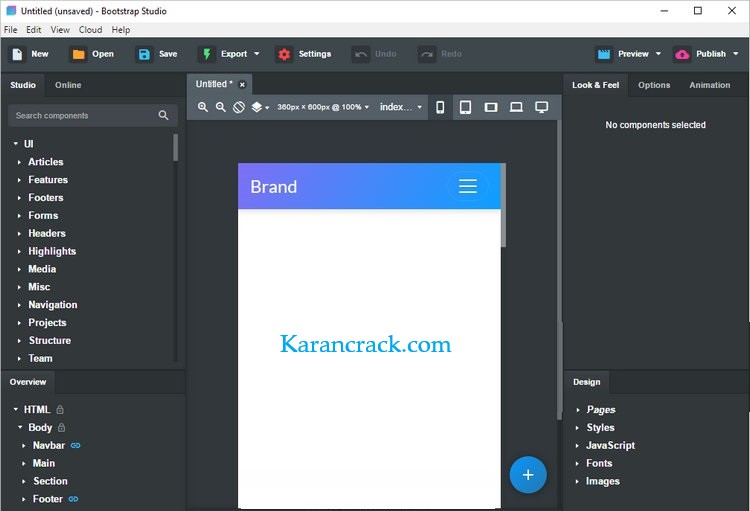This screenshot has width=750, height=511.
Task: Click the search magnifier icon
Action: [x=164, y=115]
